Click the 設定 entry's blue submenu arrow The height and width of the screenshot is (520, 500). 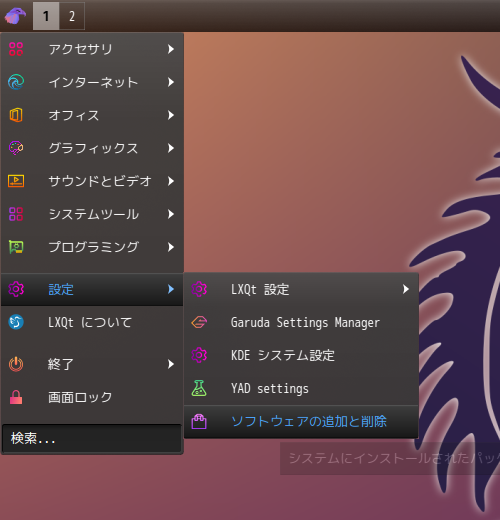[171, 289]
